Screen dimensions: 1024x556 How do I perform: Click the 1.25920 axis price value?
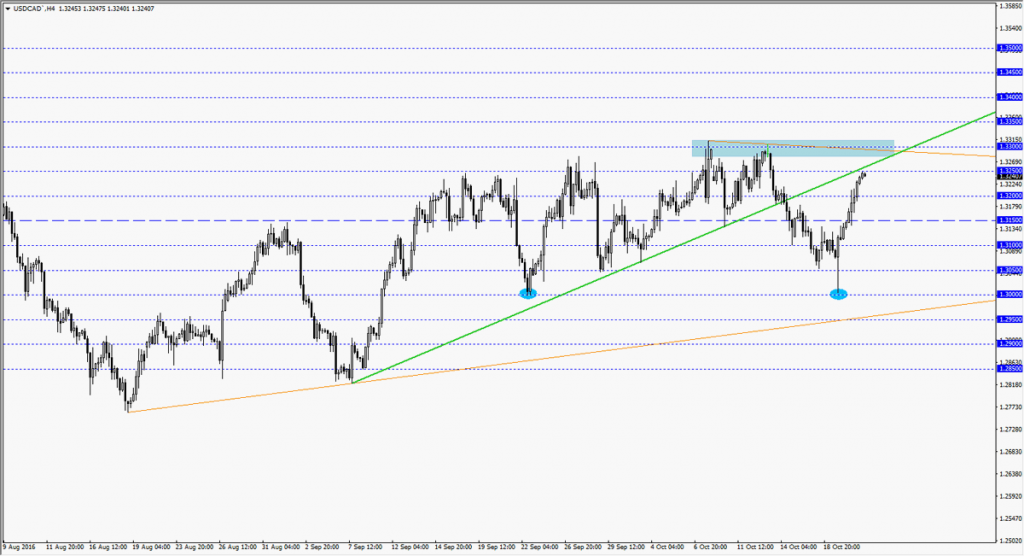1010,497
